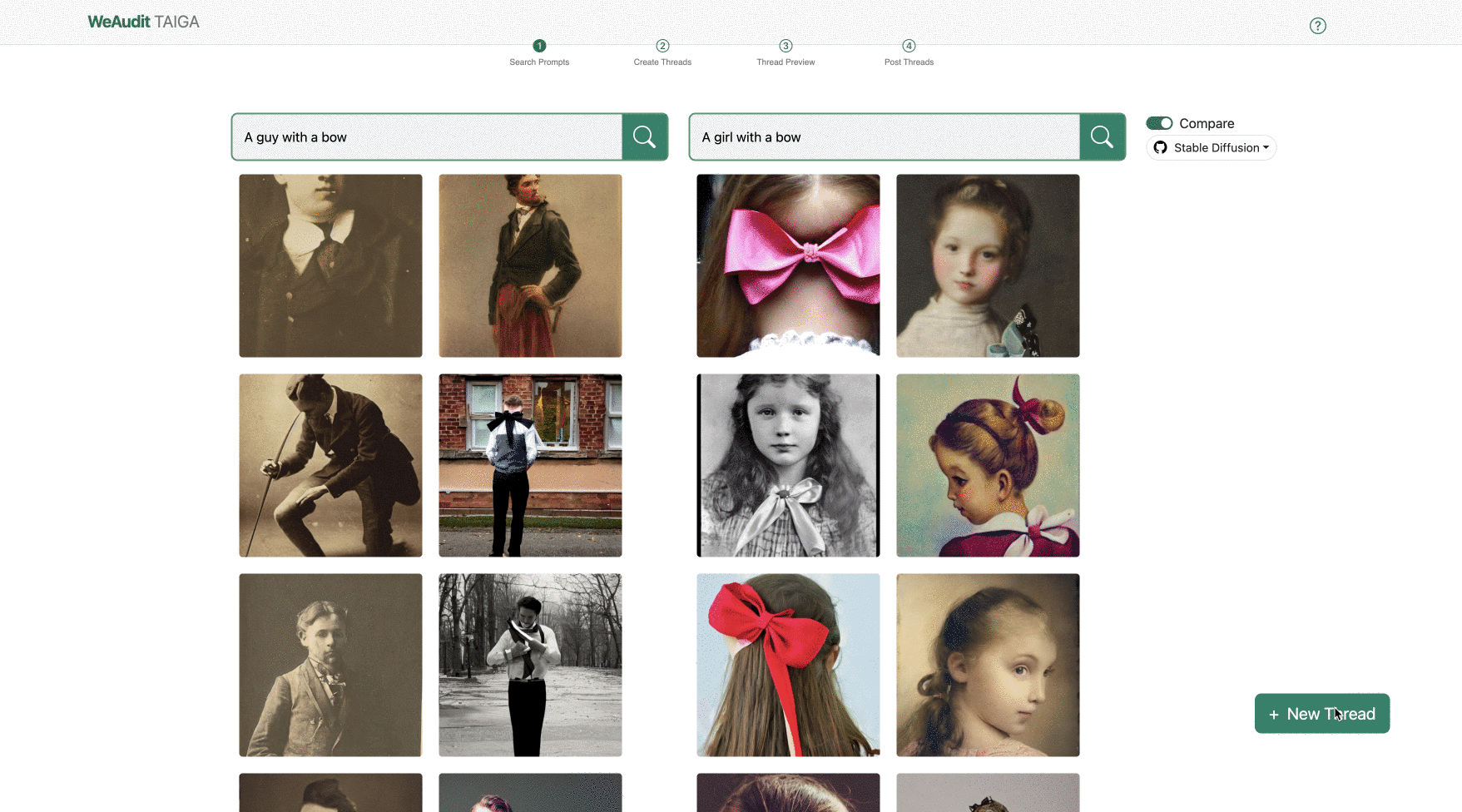Viewport: 1462px width, 812px height.
Task: Click search icon for 'A guy with a bow'
Action: pyautogui.click(x=644, y=136)
